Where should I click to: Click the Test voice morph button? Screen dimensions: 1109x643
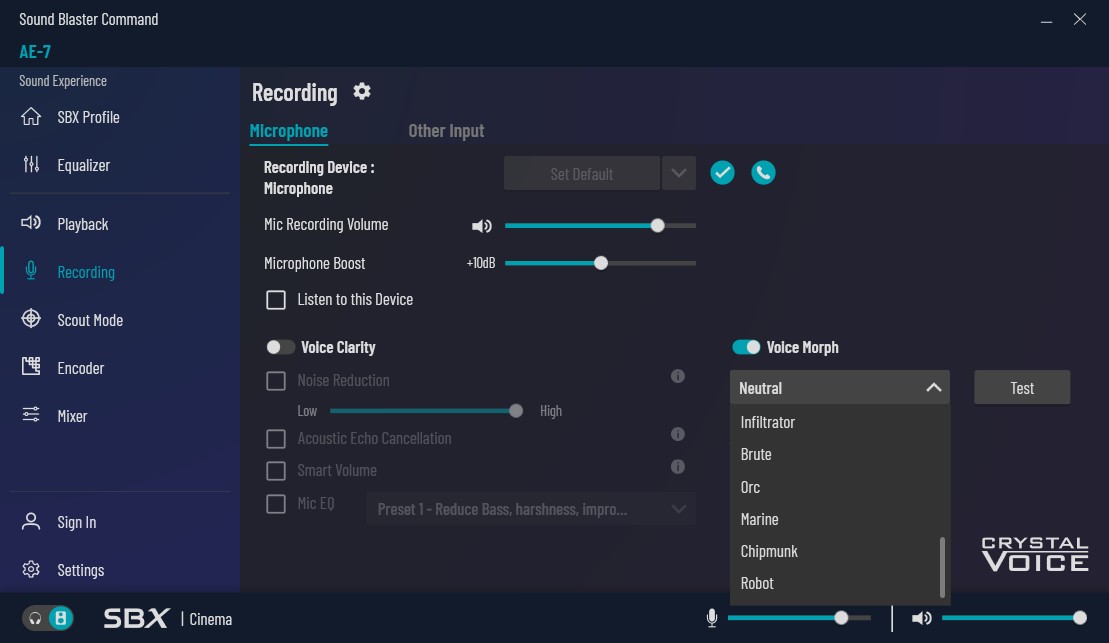[1022, 388]
